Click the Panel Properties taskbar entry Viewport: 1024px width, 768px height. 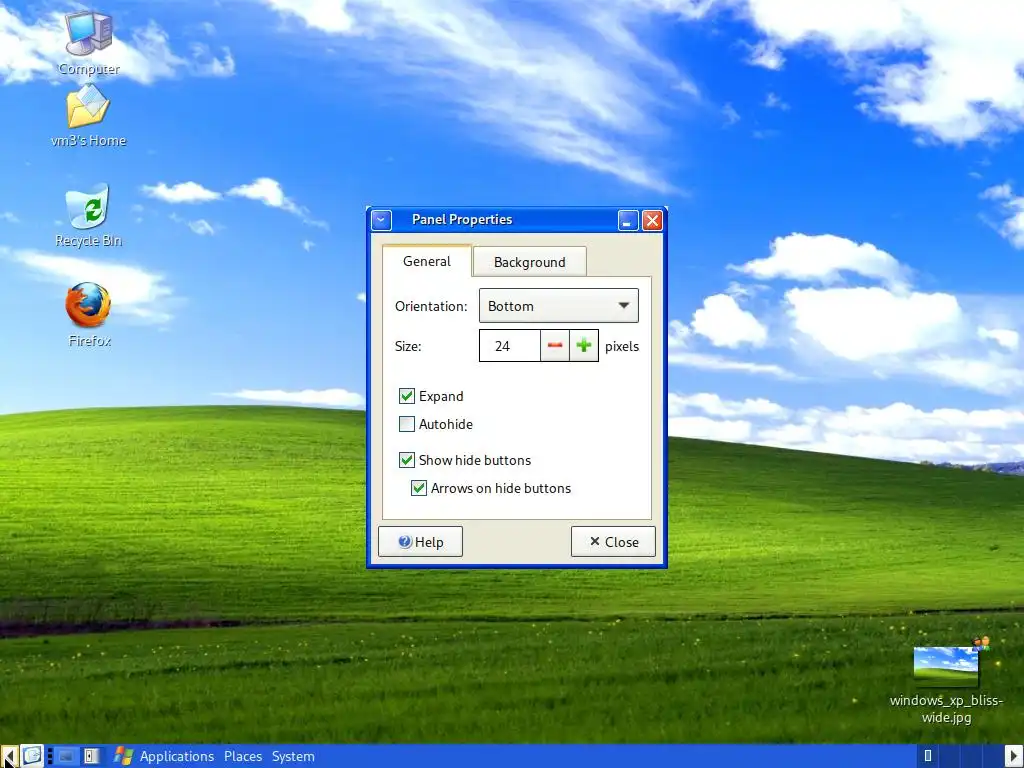coord(67,756)
